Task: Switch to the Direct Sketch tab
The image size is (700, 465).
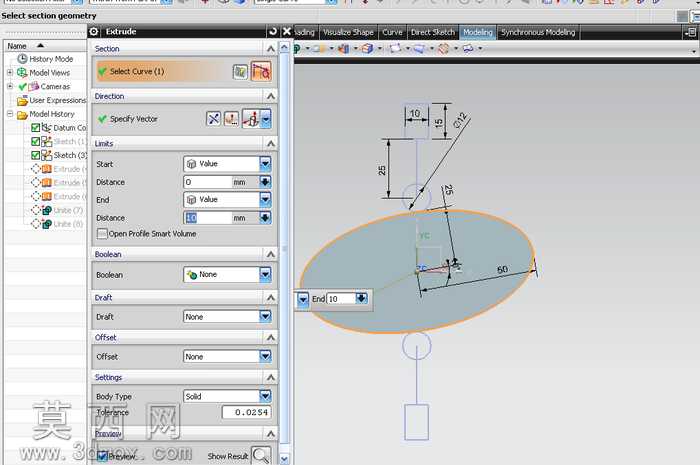Action: pos(433,33)
